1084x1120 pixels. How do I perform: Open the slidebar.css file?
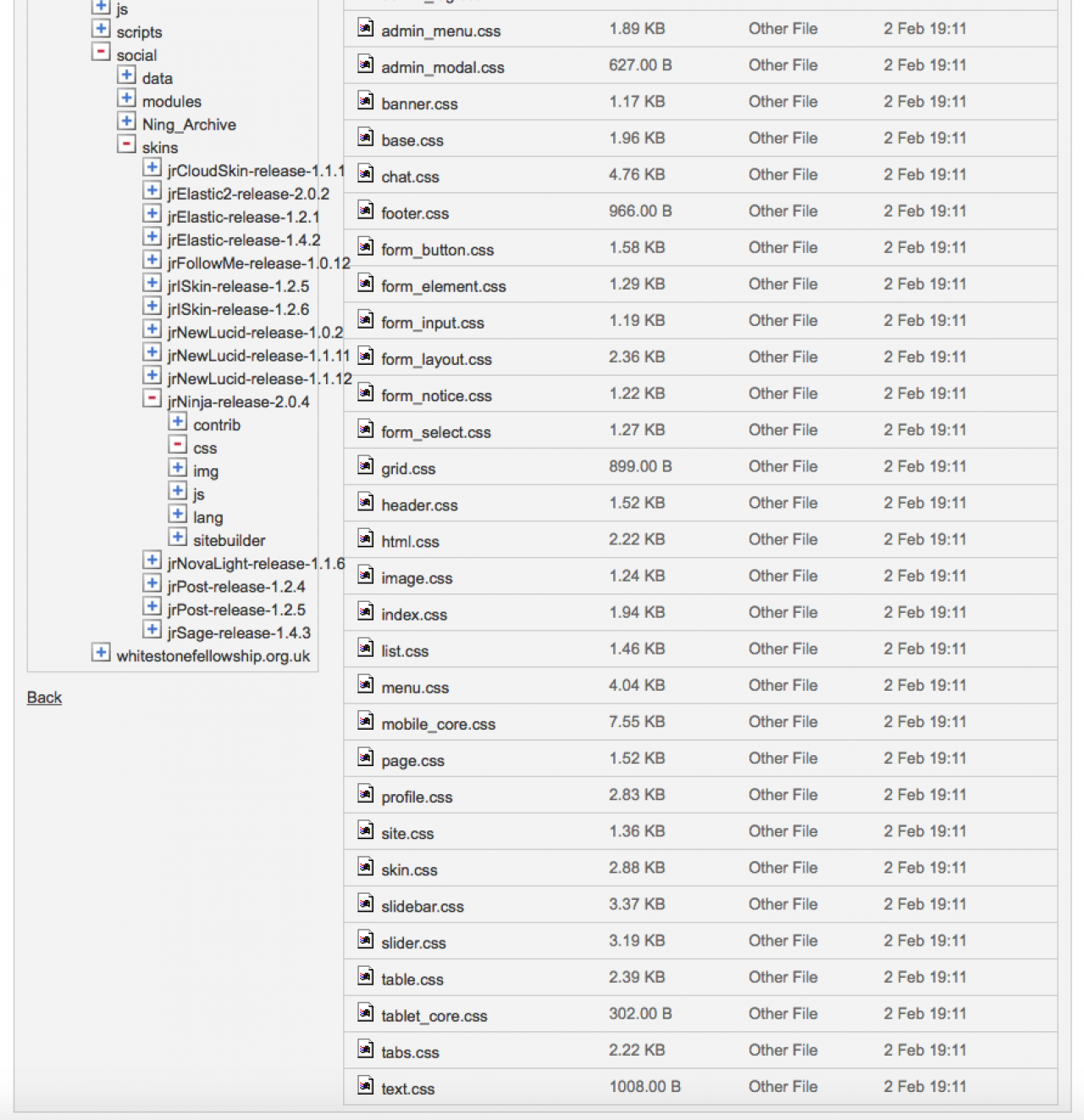tap(423, 906)
